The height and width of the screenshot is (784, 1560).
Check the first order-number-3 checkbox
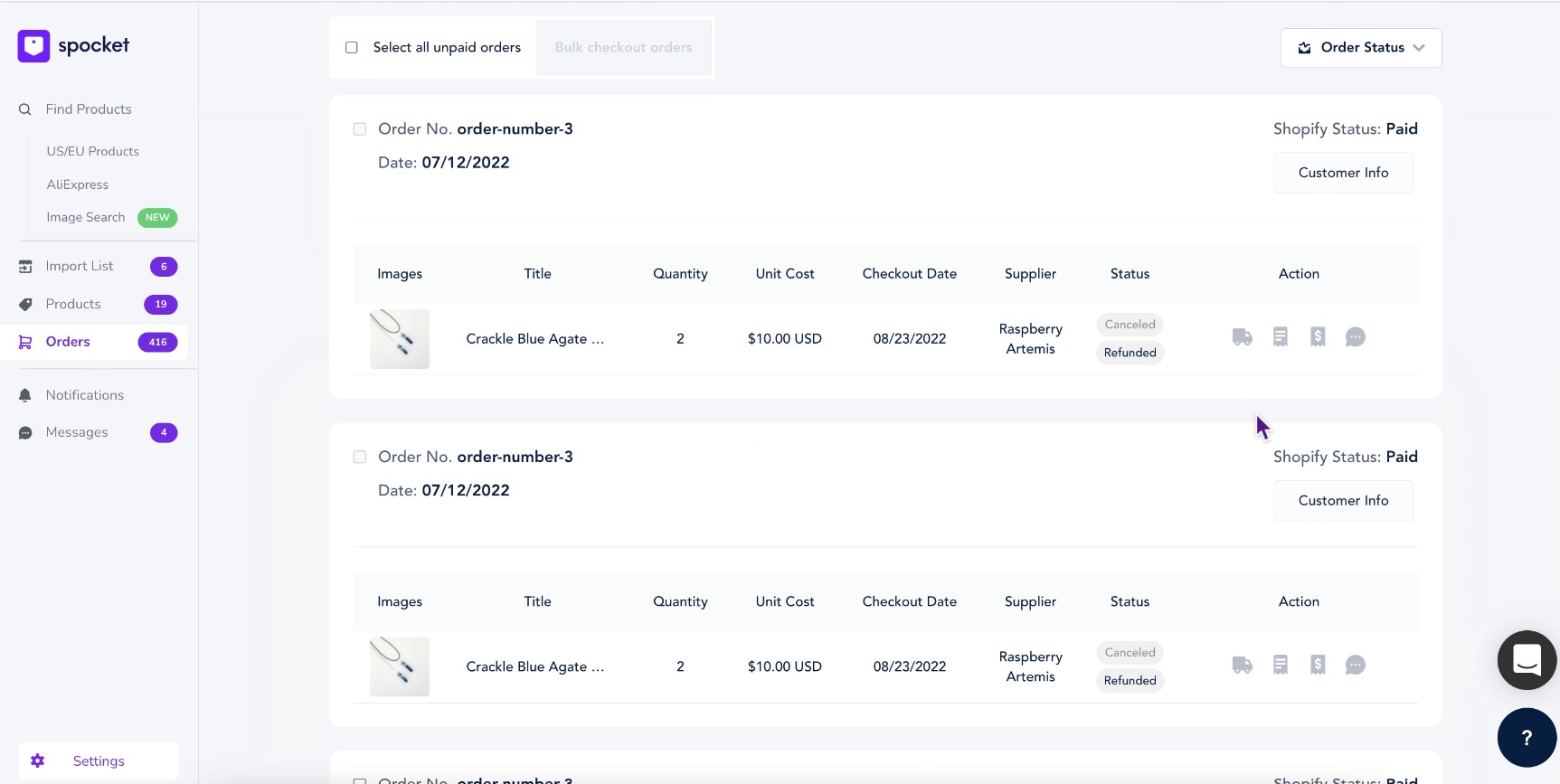pos(360,129)
